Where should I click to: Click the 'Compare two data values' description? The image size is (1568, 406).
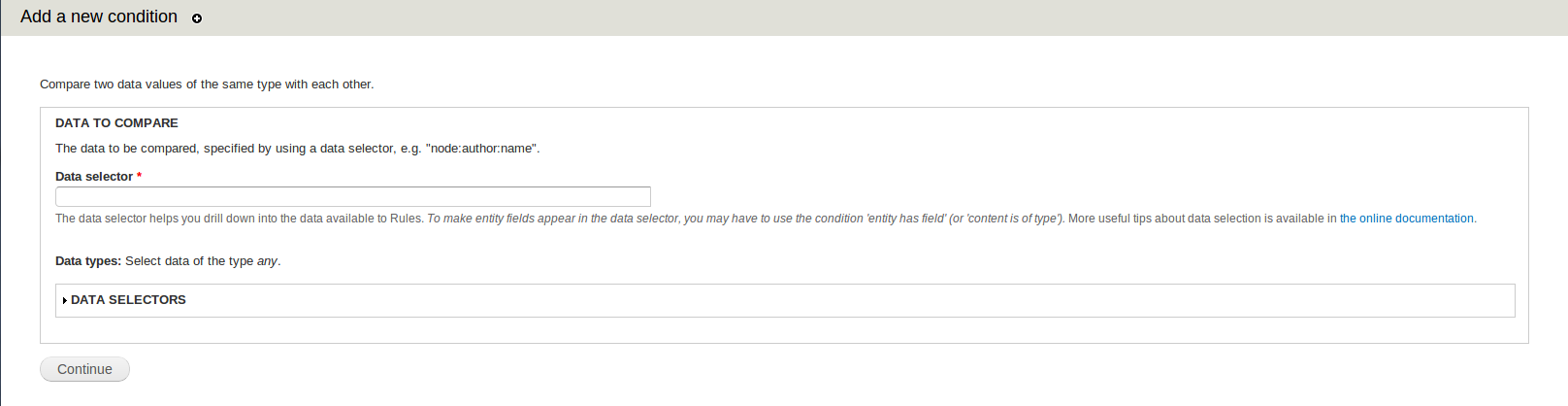[x=207, y=85]
